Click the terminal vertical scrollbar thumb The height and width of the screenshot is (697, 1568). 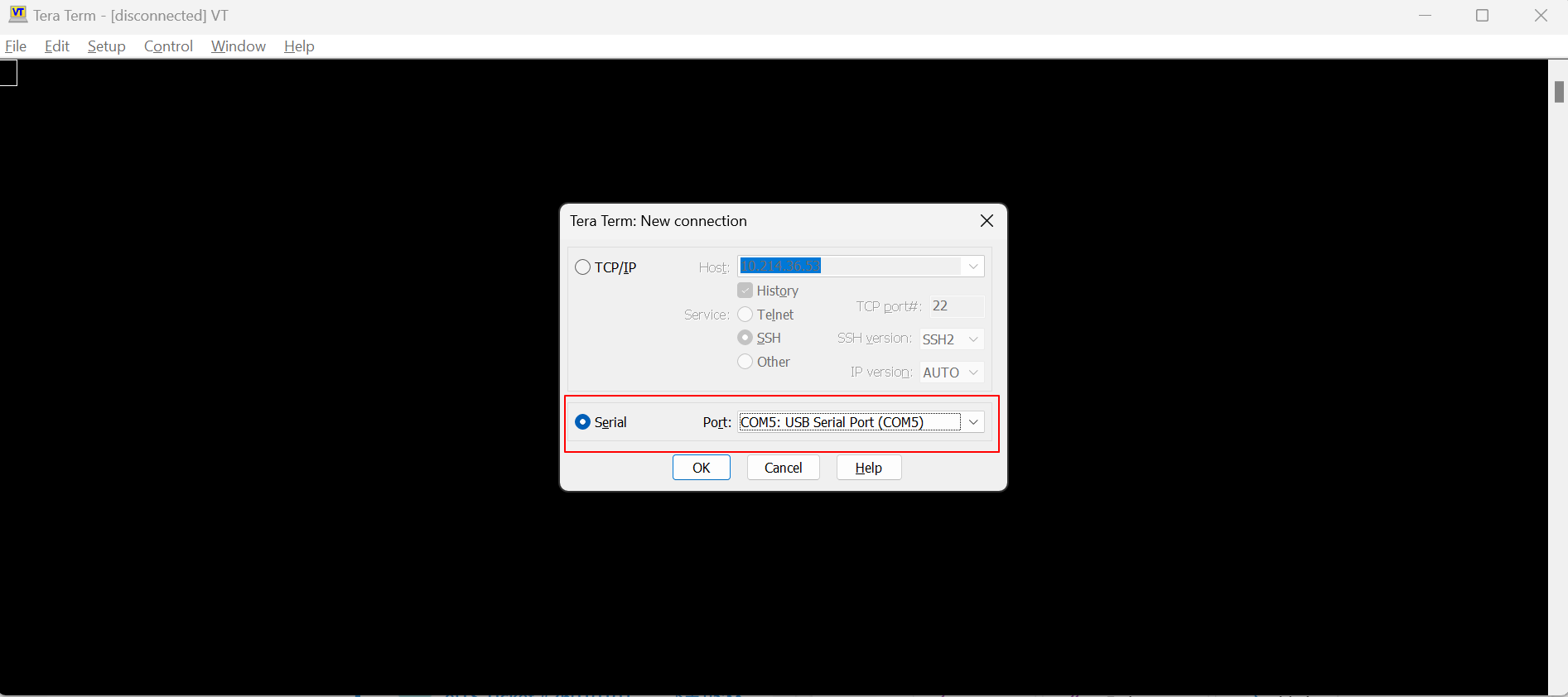tap(1559, 92)
